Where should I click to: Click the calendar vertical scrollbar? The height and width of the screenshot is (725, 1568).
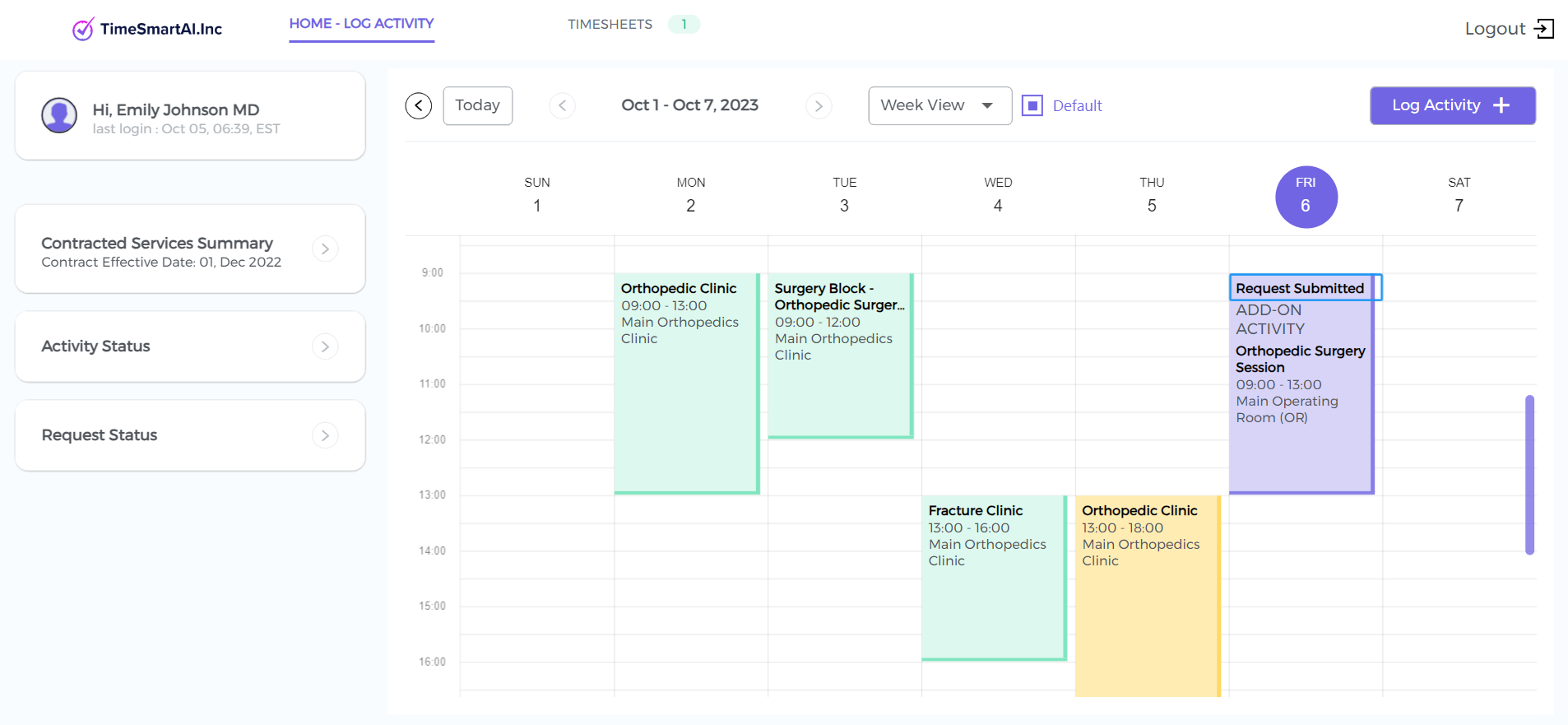pos(1529,475)
